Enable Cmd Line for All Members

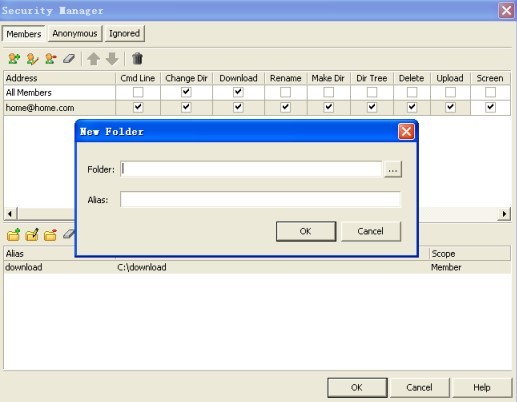tap(138, 92)
